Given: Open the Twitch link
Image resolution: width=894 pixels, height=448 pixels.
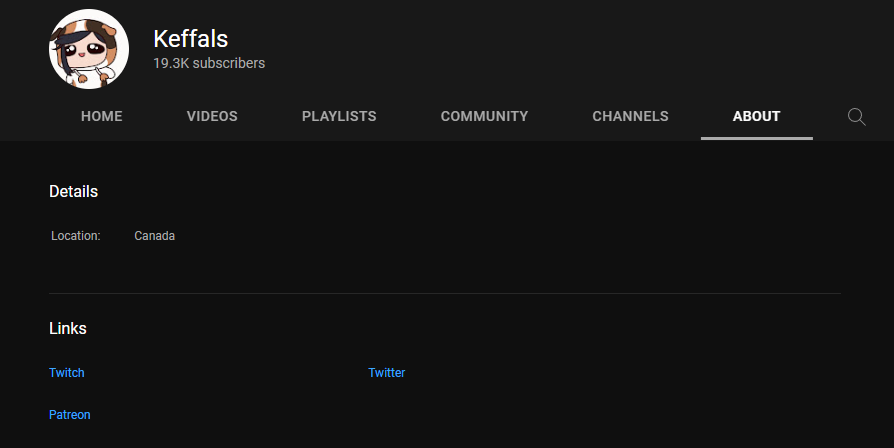Looking at the screenshot, I should (x=67, y=373).
